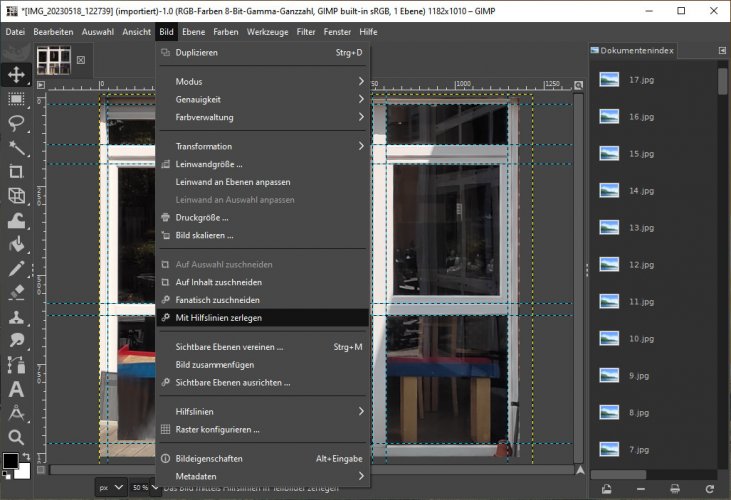Close the image tab with X
This screenshot has width=731, height=500.
(81, 60)
